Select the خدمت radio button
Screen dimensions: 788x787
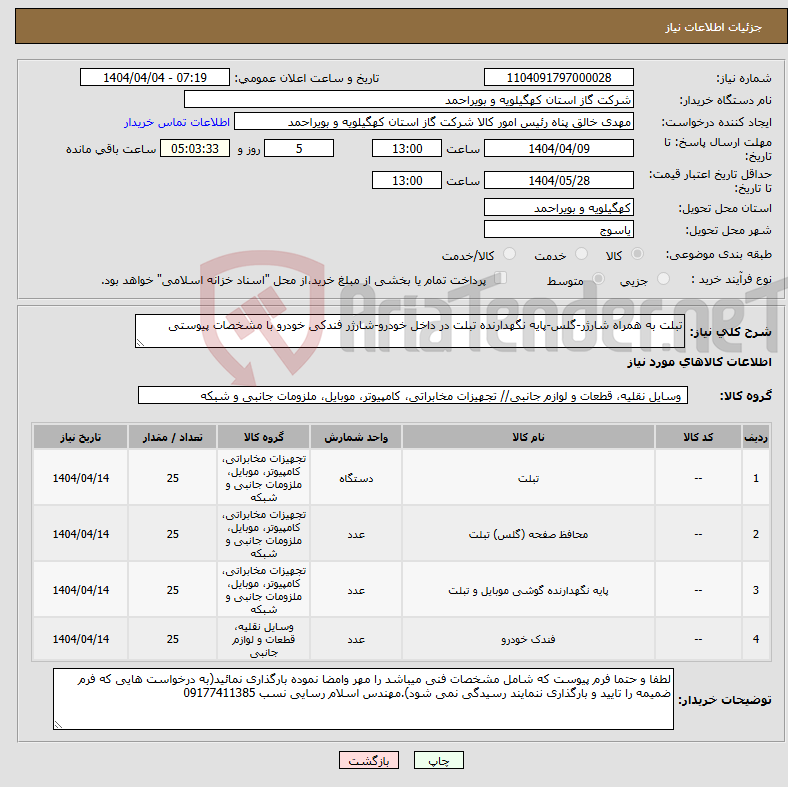581,254
